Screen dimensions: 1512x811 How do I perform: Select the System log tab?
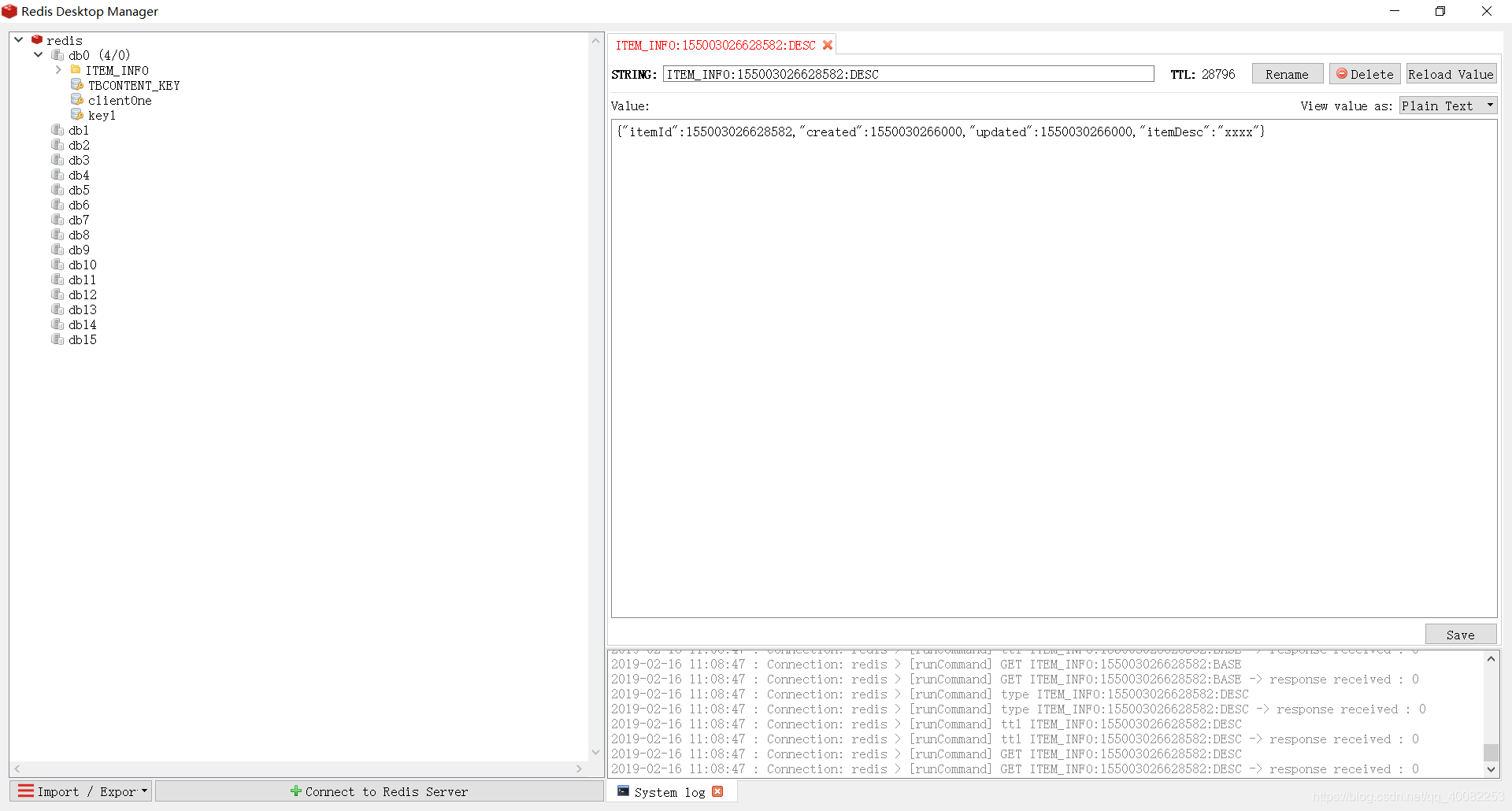[x=669, y=792]
